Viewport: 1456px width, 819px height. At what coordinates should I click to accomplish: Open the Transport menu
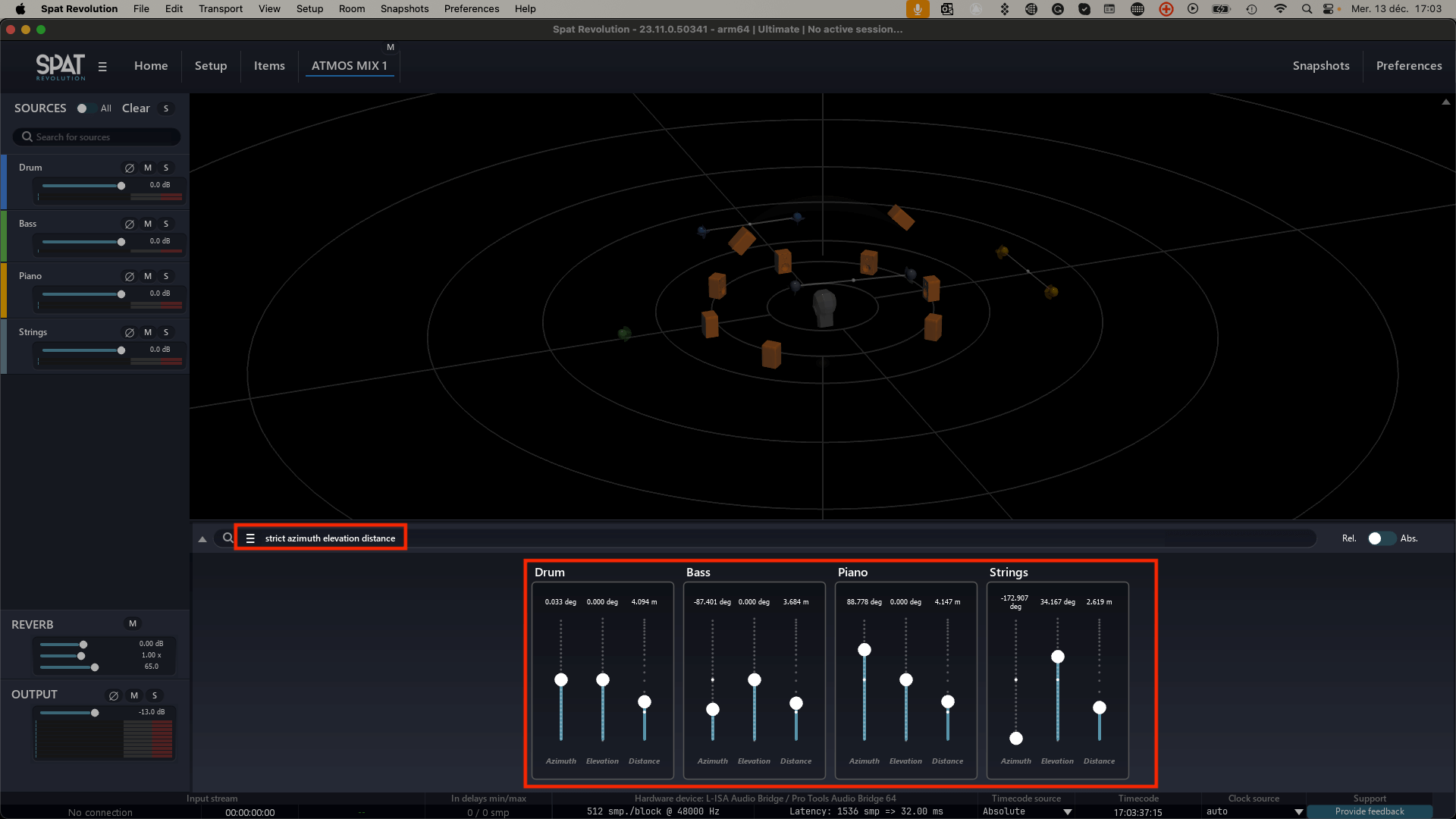(221, 9)
